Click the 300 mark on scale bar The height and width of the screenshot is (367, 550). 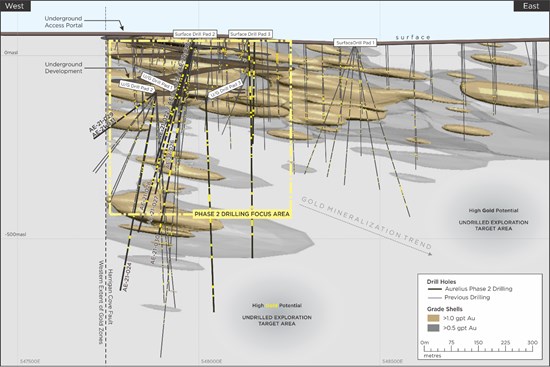point(532,342)
